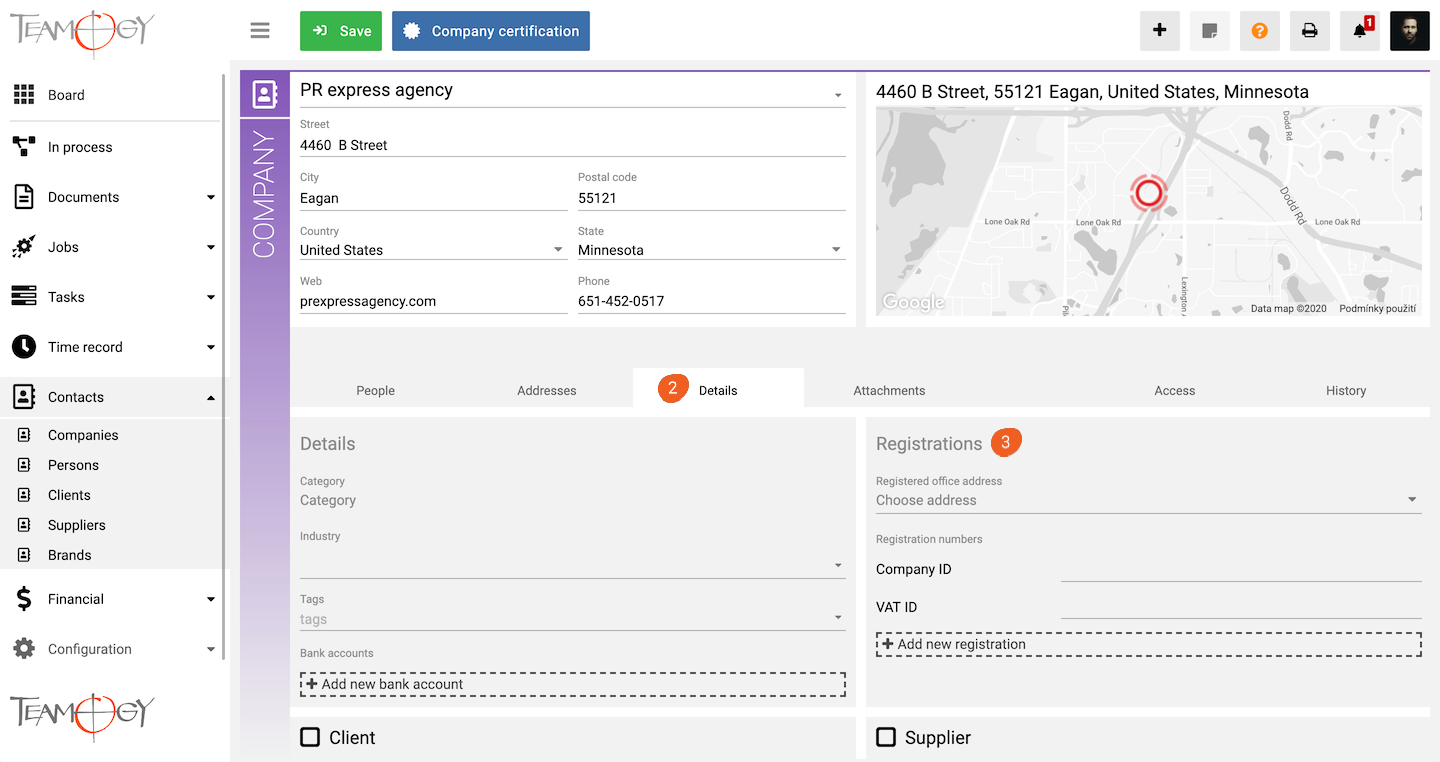
Task: Click Add new bank account
Action: pos(573,684)
